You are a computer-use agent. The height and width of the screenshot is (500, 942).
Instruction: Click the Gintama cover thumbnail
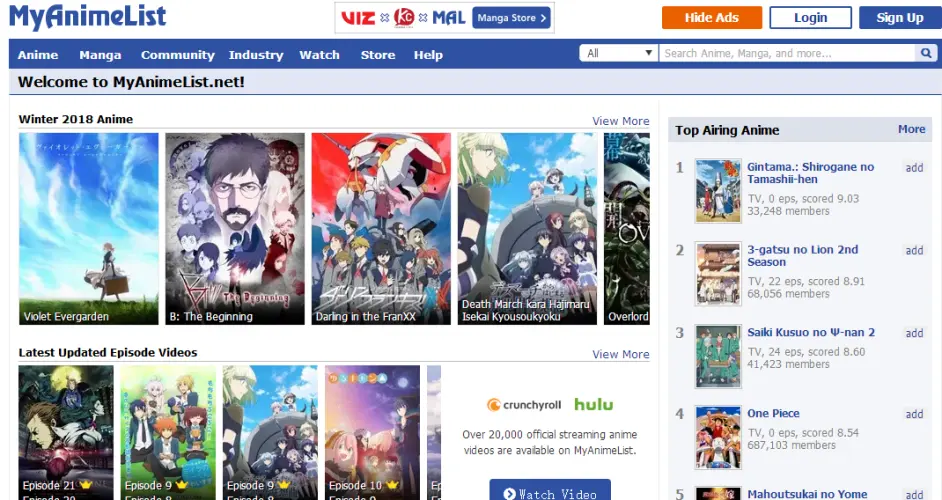[x=718, y=191]
